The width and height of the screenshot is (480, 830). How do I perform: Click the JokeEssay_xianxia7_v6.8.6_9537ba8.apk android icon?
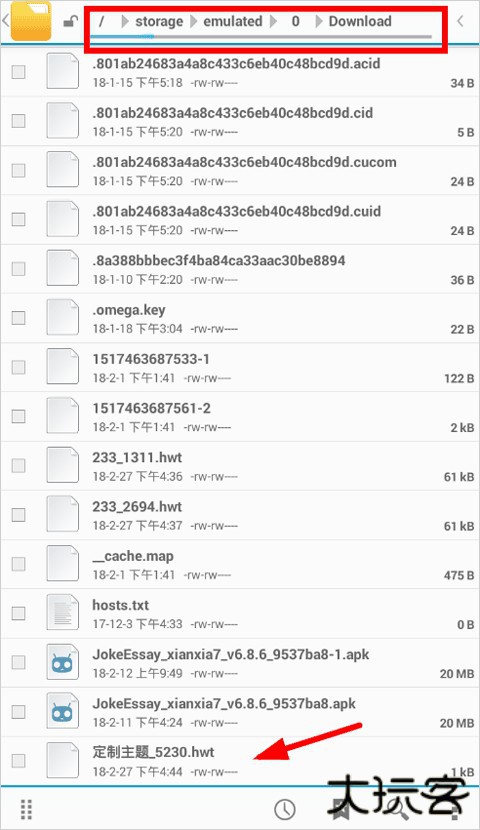(x=62, y=711)
